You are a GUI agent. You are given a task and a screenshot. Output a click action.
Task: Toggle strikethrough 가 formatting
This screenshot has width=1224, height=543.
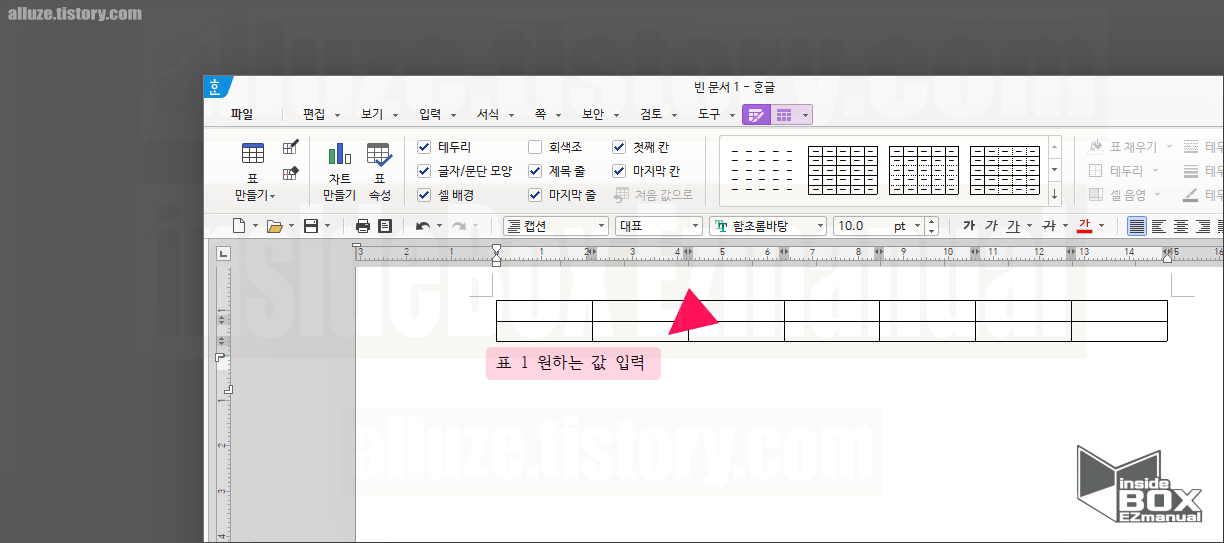coord(1049,226)
